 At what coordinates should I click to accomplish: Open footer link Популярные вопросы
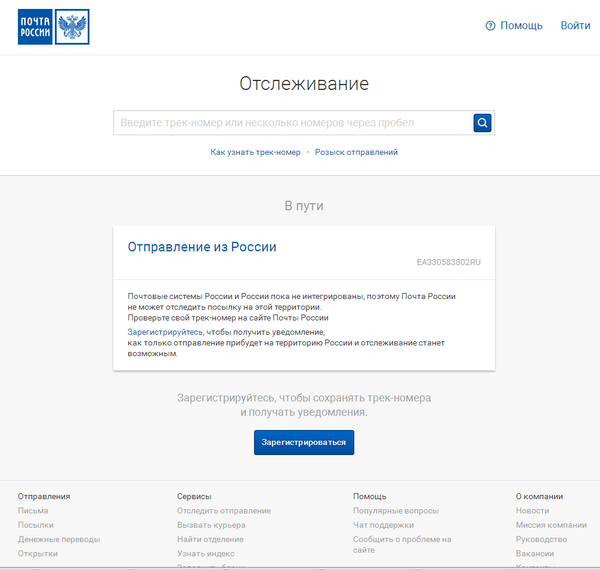click(396, 511)
